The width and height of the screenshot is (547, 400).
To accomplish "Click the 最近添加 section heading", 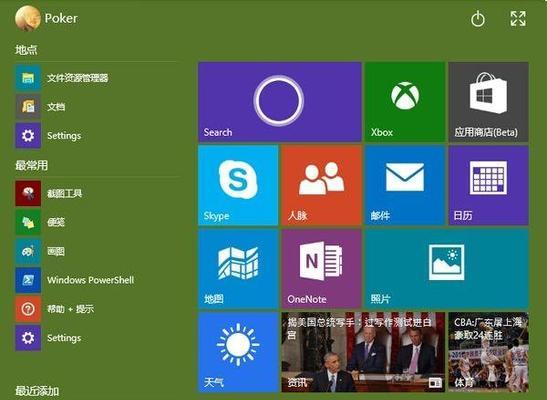I will pyautogui.click(x=37, y=391).
